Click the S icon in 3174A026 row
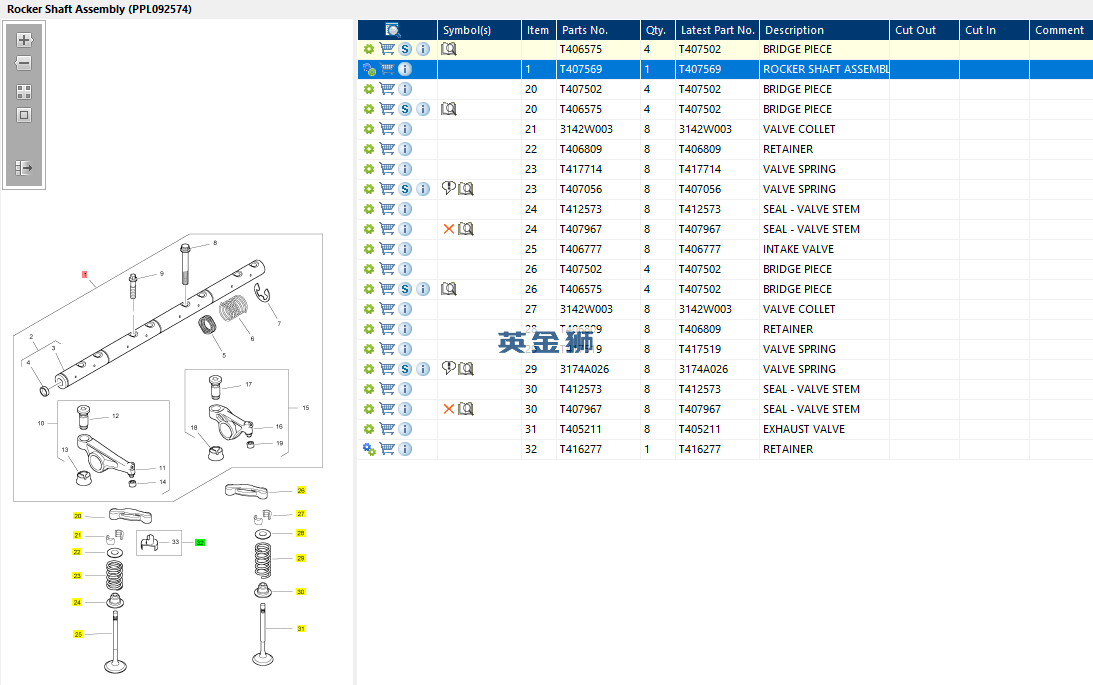1093x685 pixels. tap(405, 369)
